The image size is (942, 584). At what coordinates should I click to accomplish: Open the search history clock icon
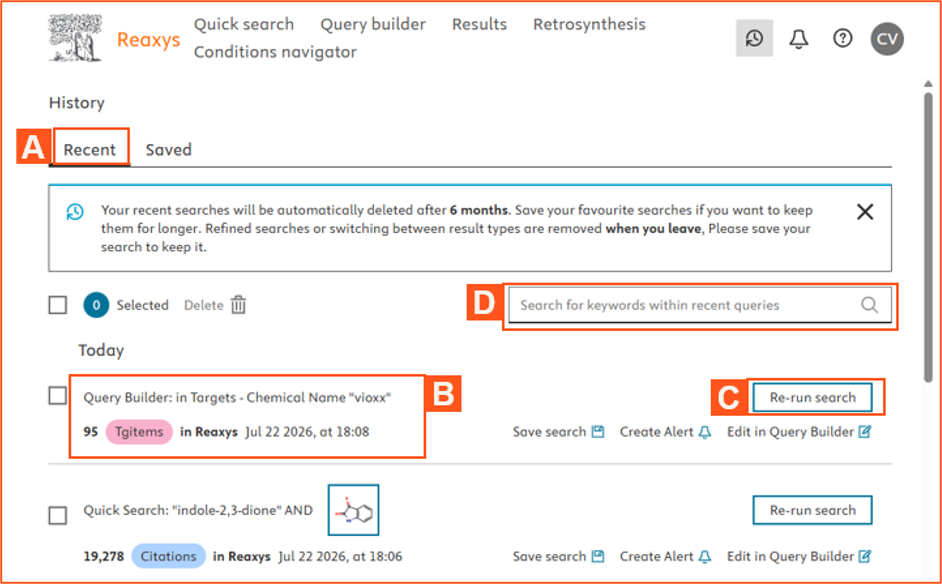tap(755, 38)
